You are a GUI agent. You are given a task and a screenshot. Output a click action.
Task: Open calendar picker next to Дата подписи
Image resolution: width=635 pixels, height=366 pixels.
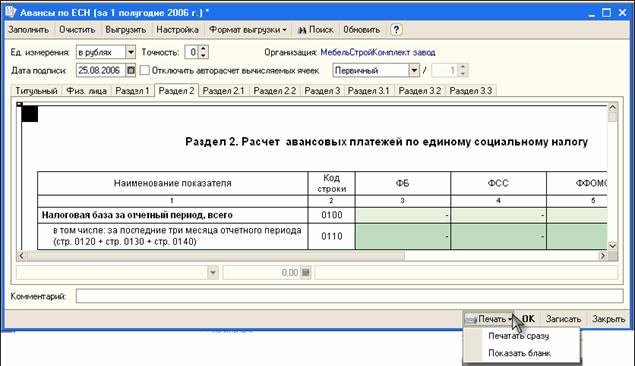coord(130,70)
